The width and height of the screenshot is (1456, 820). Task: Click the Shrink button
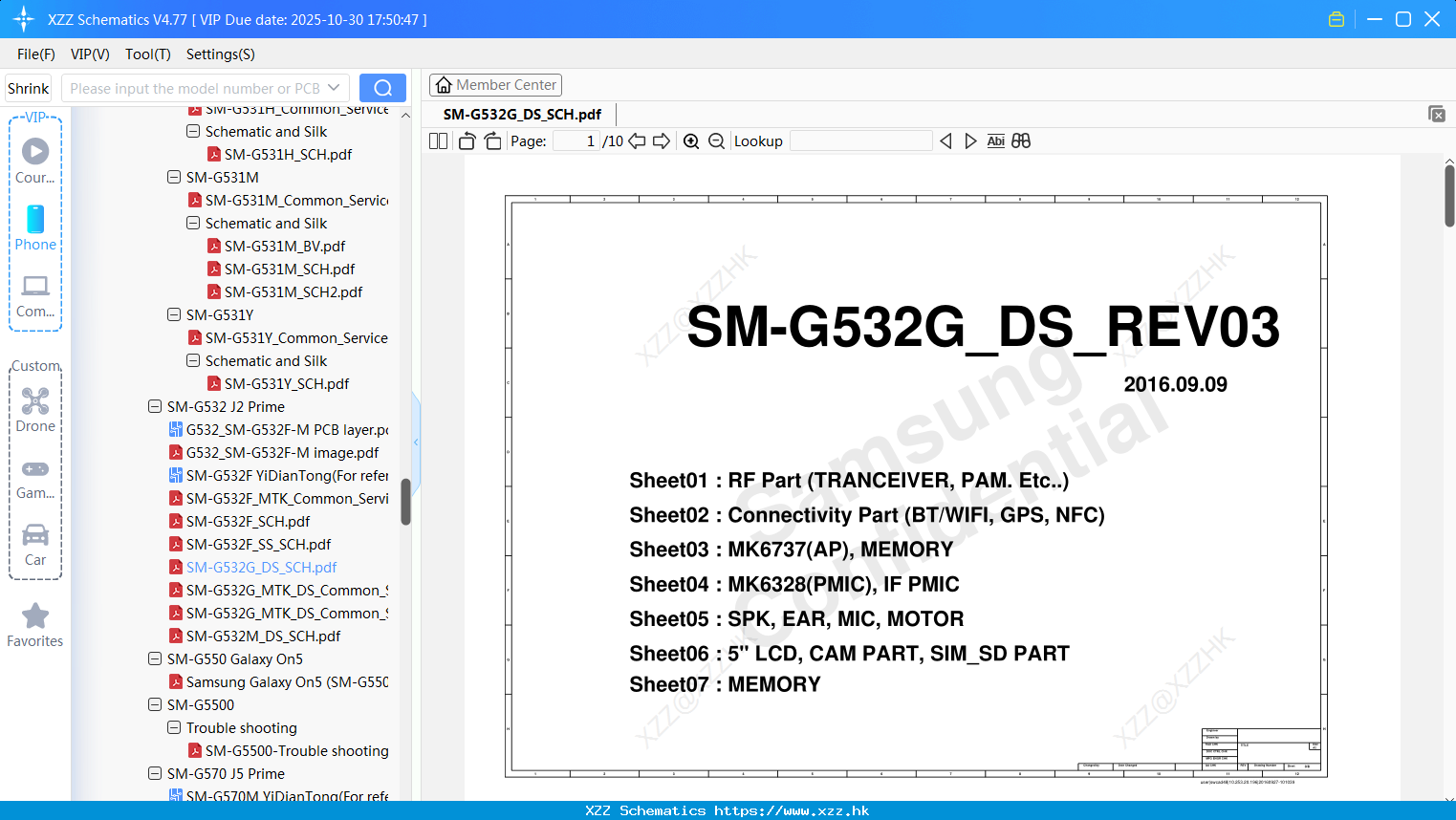(x=29, y=88)
